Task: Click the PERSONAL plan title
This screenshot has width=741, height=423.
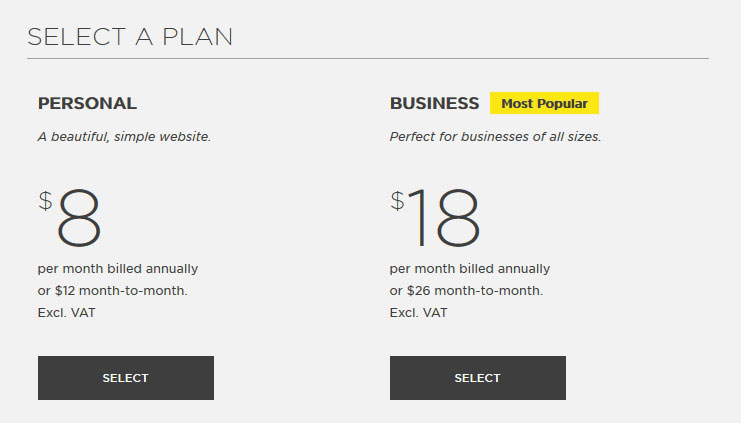Action: [x=87, y=103]
